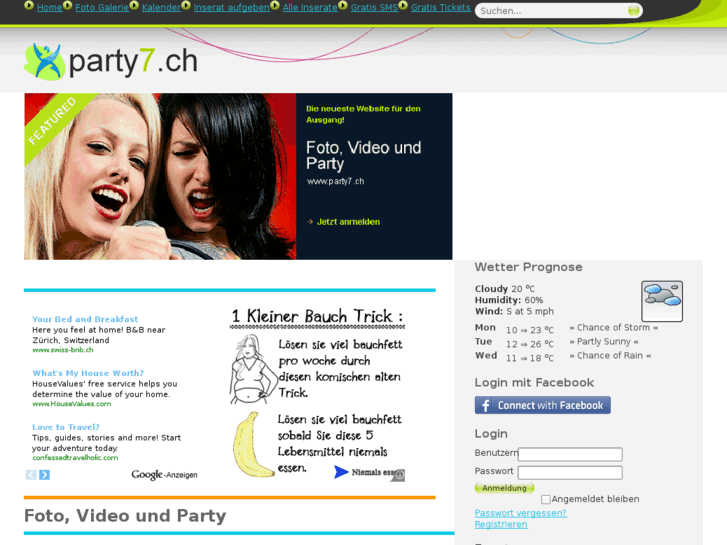Viewport: 727px width, 545px height.
Task: Click the green search submit icon
Action: (x=633, y=10)
